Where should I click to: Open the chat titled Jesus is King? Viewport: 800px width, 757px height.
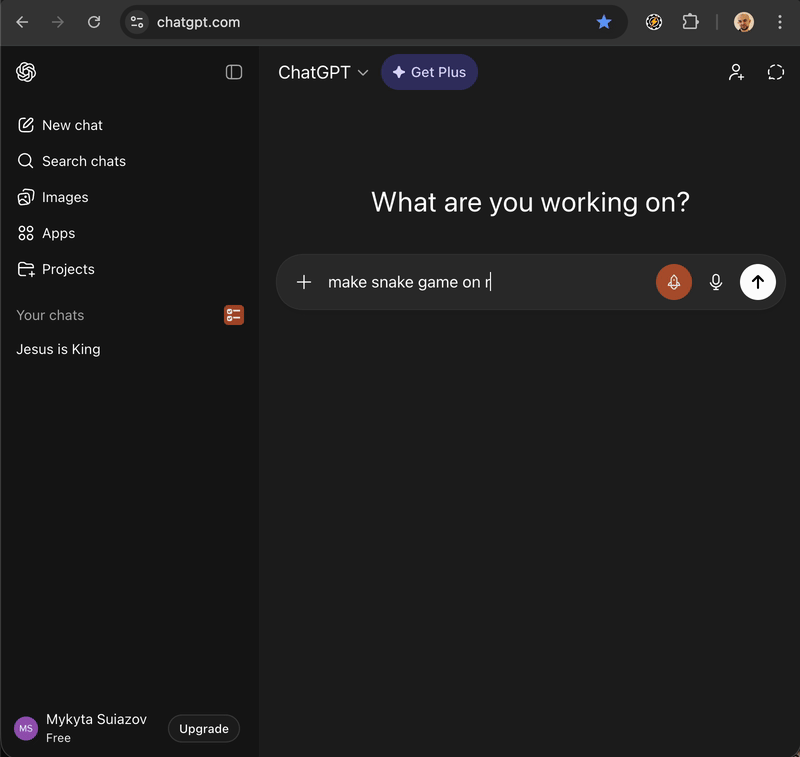[x=57, y=349]
